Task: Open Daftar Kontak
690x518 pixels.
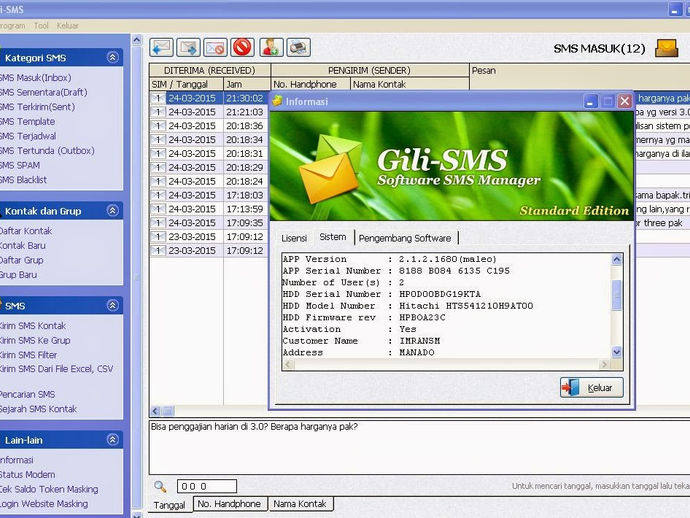Action: (x=26, y=231)
